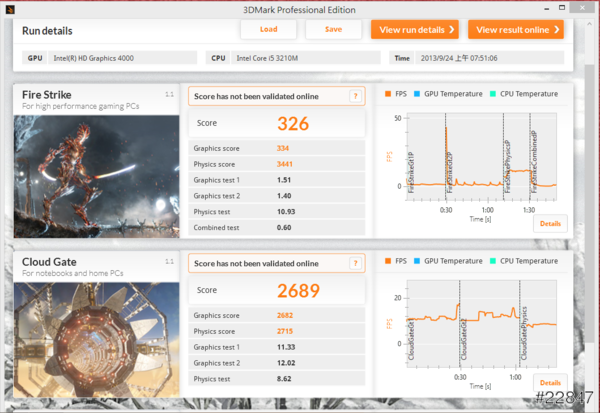
Task: Toggle CPU Temperature legend in Fire Strike chart
Action: click(x=523, y=96)
